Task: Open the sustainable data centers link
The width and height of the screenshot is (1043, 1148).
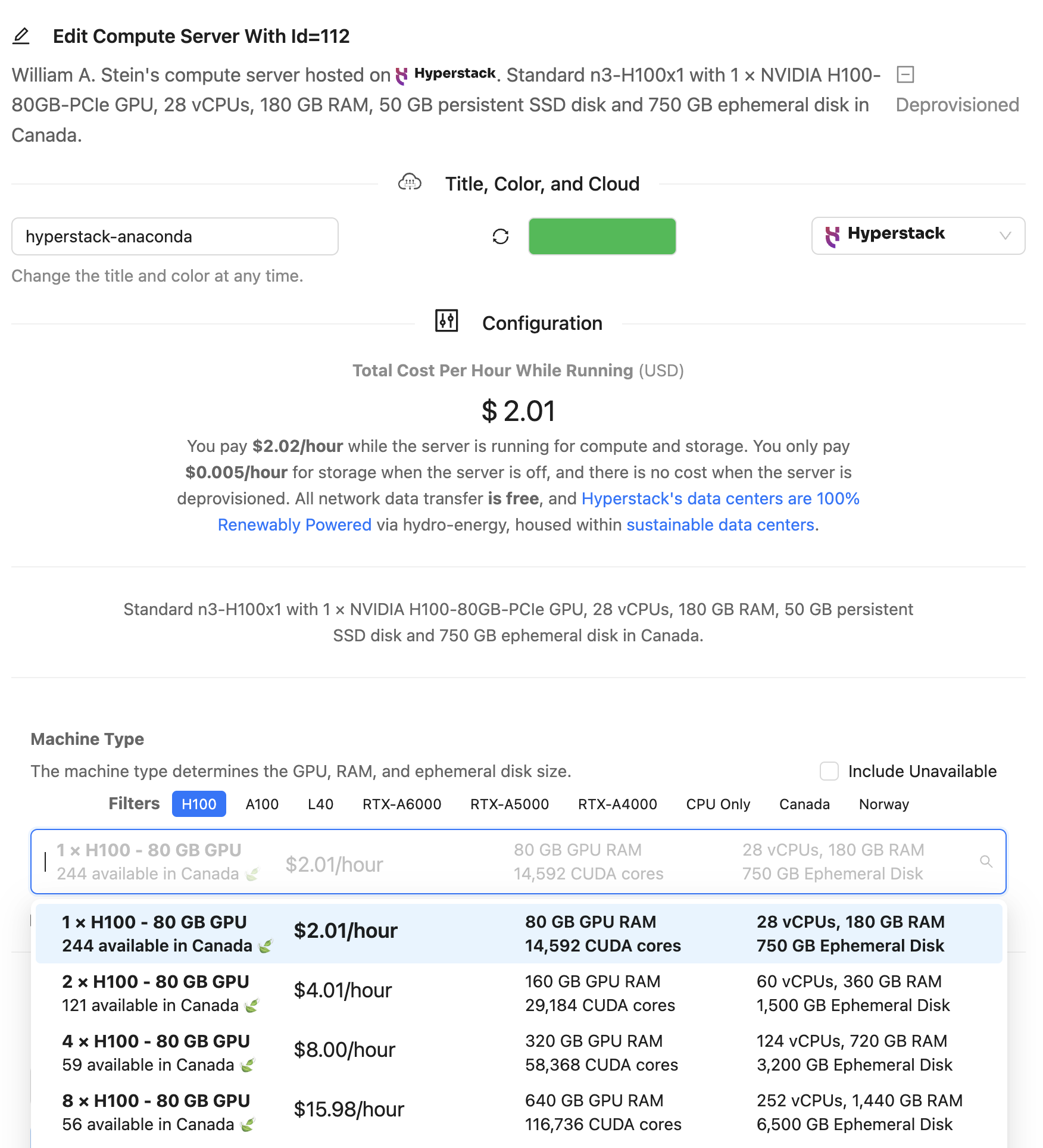Action: (720, 525)
